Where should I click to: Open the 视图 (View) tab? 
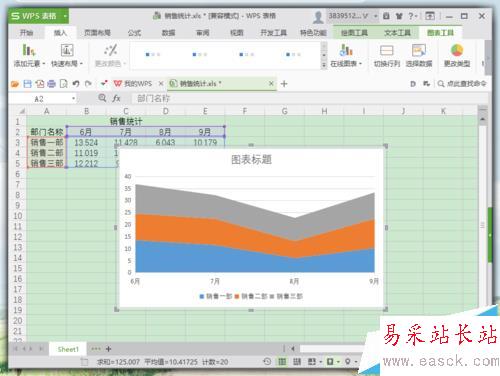click(236, 33)
